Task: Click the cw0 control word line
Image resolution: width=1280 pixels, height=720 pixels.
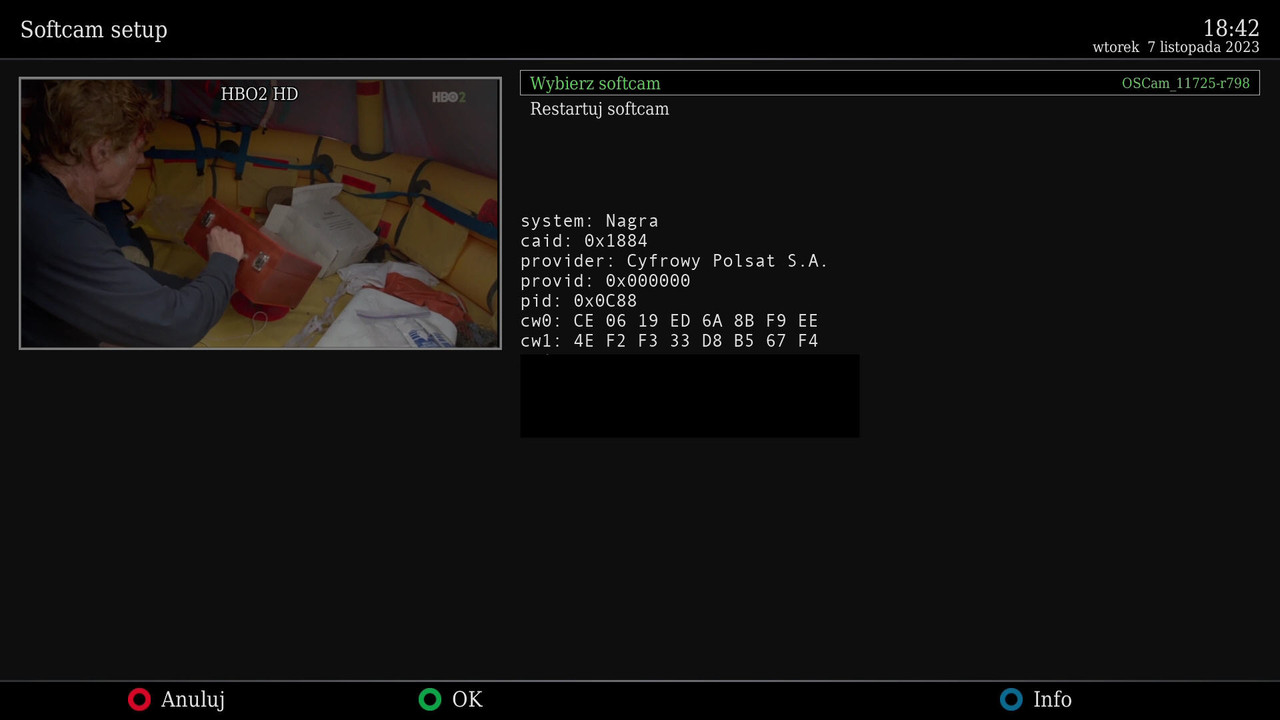Action: pos(669,321)
